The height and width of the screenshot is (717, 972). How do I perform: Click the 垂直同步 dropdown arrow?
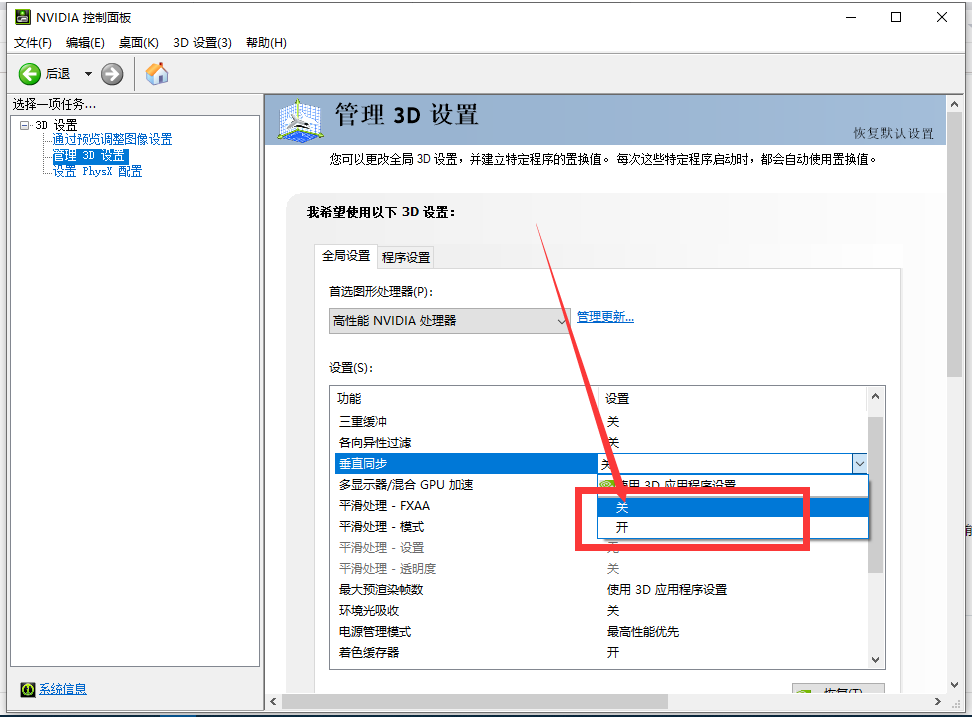point(860,463)
